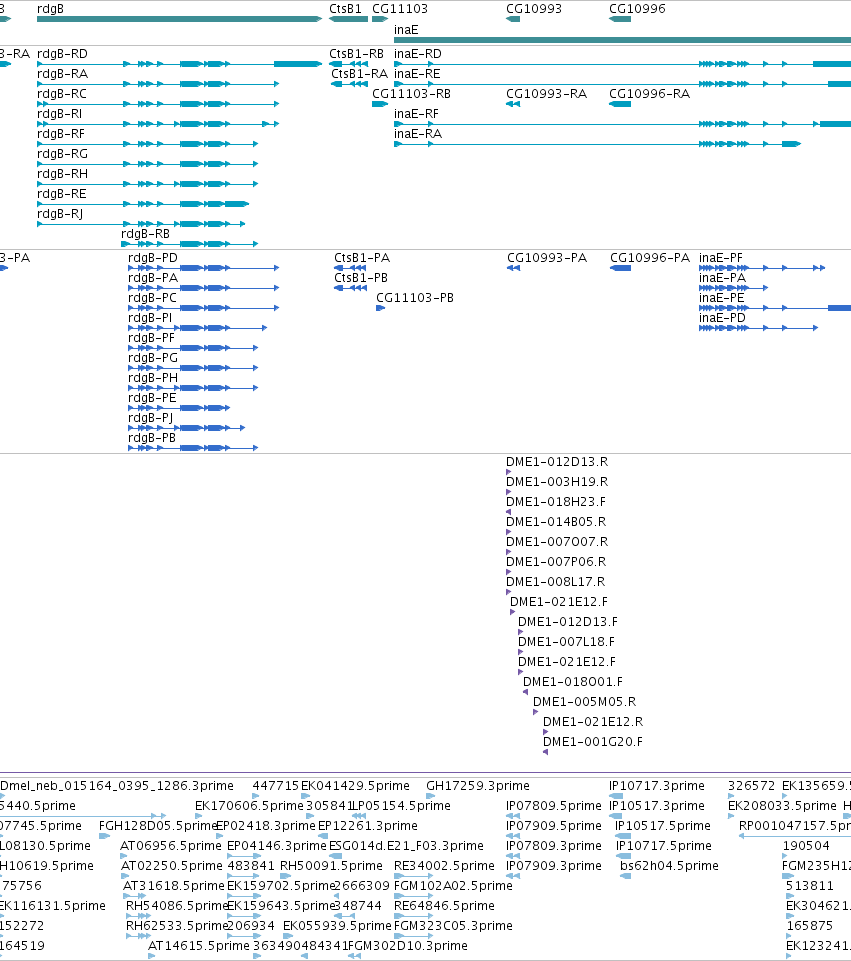The width and height of the screenshot is (851, 961).
Task: Click the IP10517.5prime EST label
Action: [x=663, y=826]
